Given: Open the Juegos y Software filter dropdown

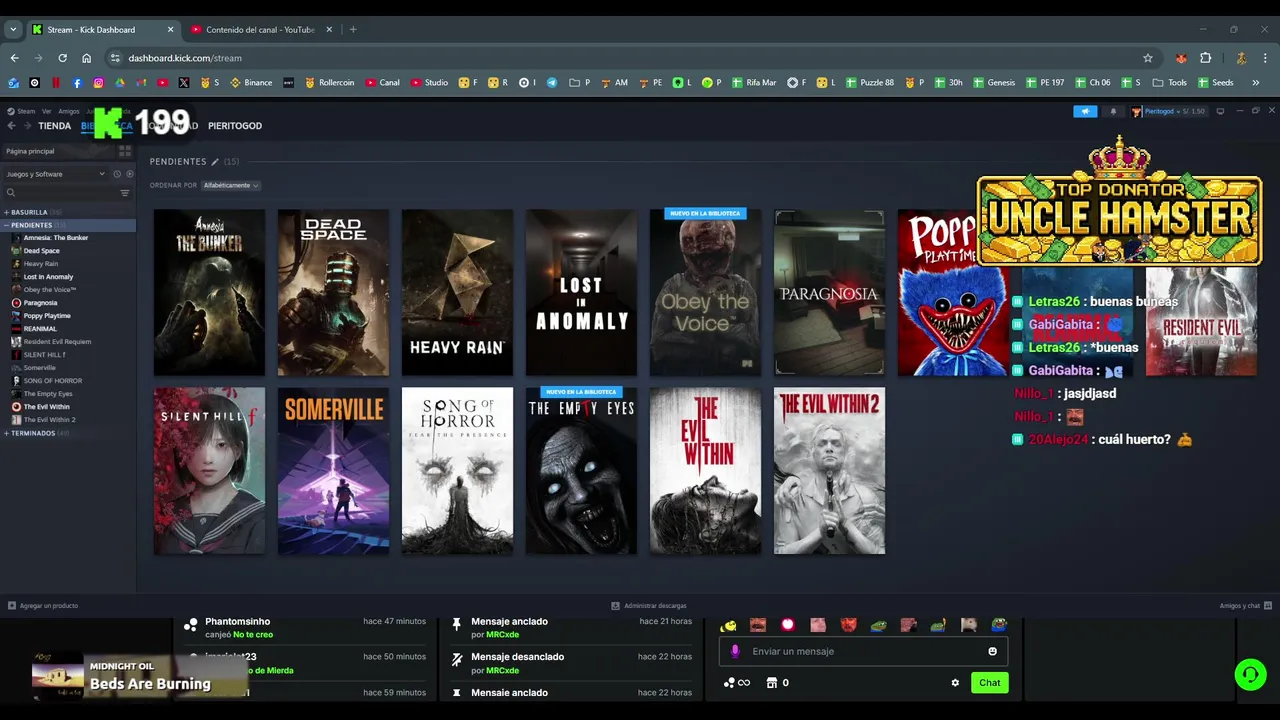Looking at the screenshot, I should click(55, 174).
